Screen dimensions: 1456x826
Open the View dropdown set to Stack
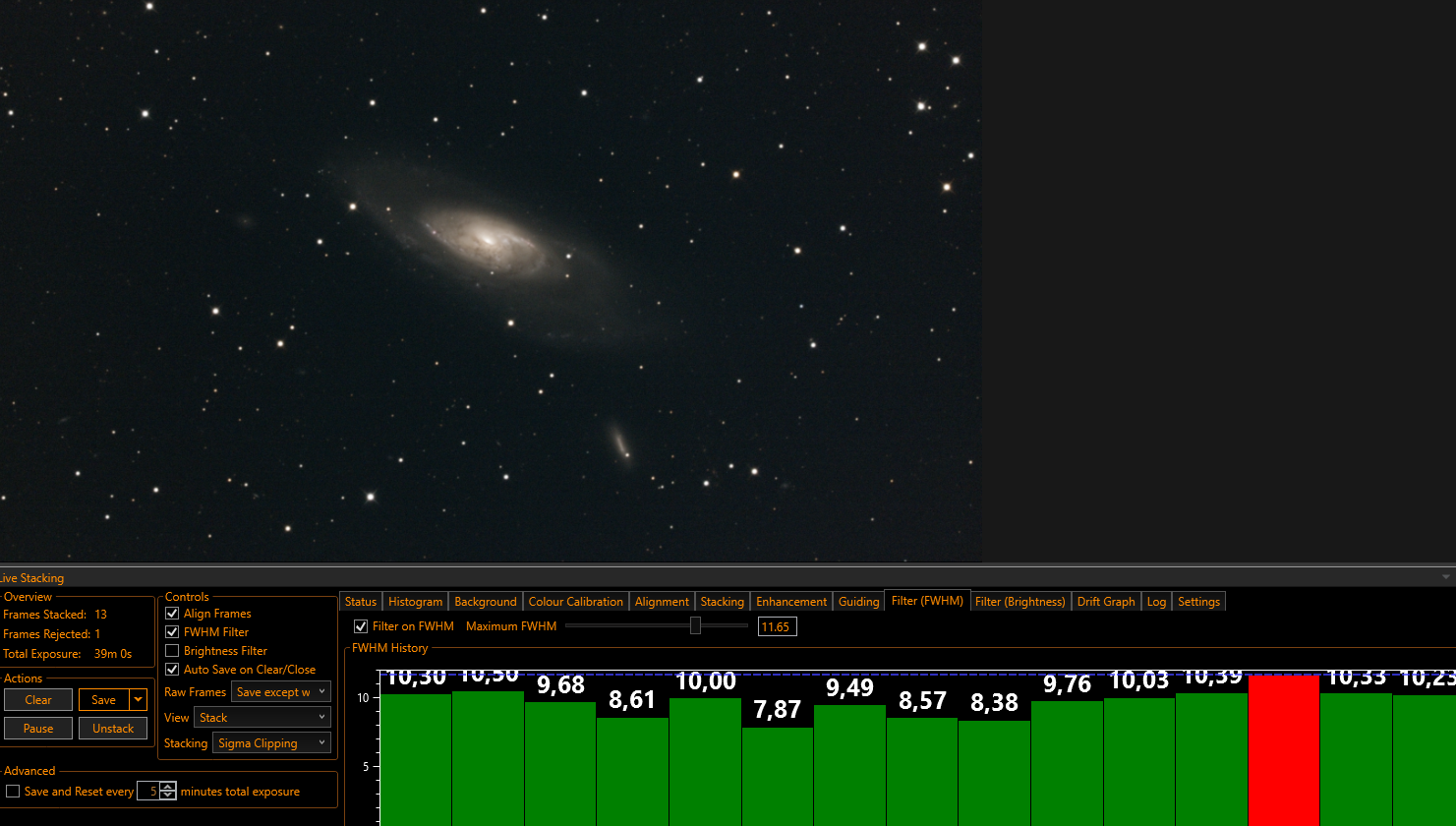pos(262,718)
